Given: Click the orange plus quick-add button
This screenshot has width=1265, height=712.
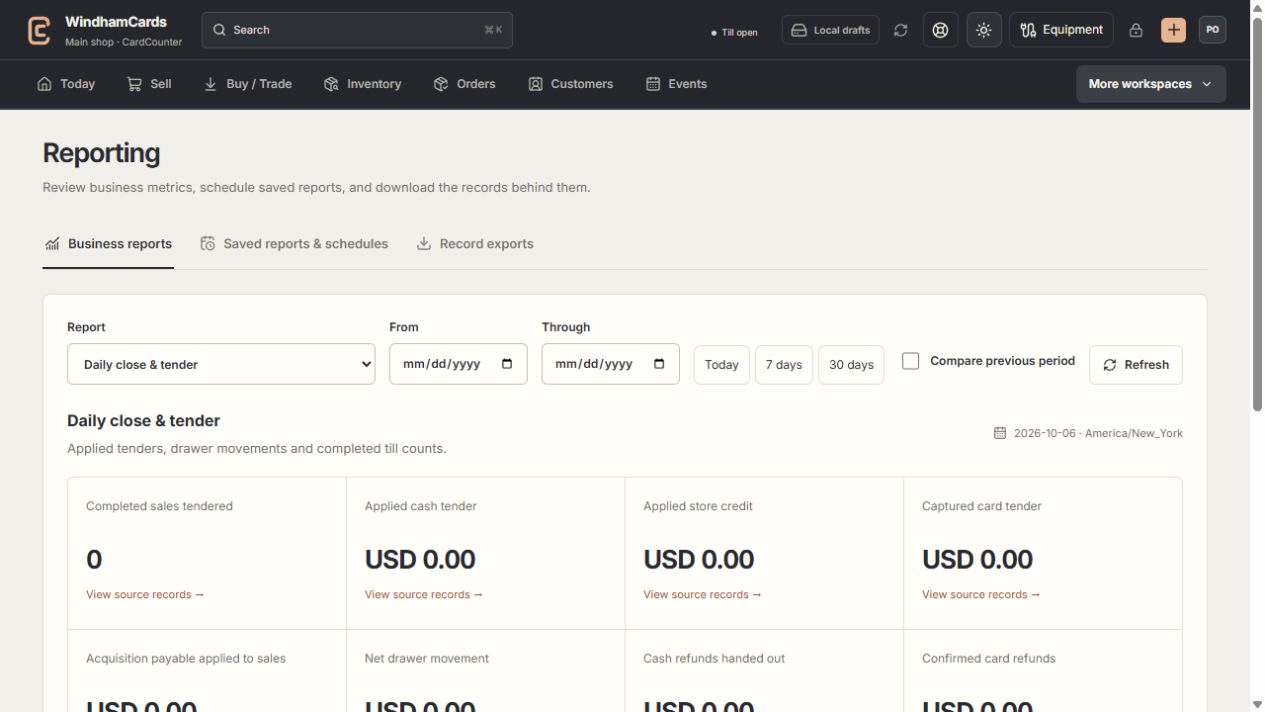Looking at the screenshot, I should (1174, 30).
